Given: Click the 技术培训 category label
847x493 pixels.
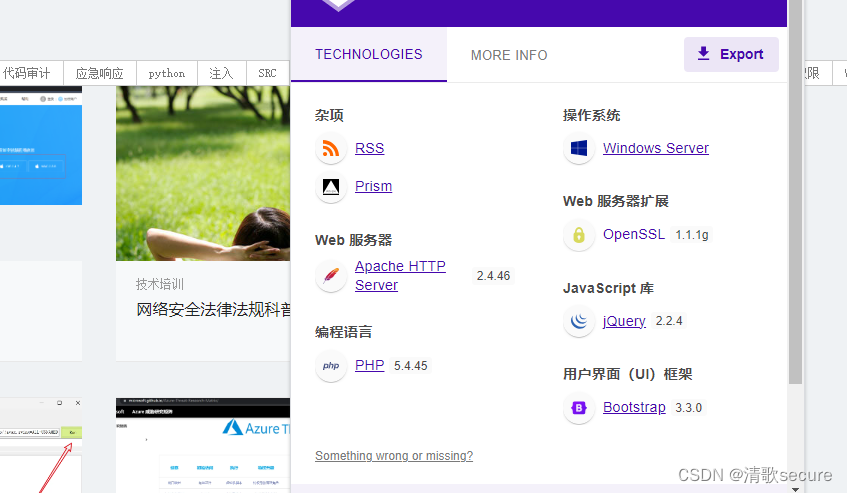Looking at the screenshot, I should (160, 284).
